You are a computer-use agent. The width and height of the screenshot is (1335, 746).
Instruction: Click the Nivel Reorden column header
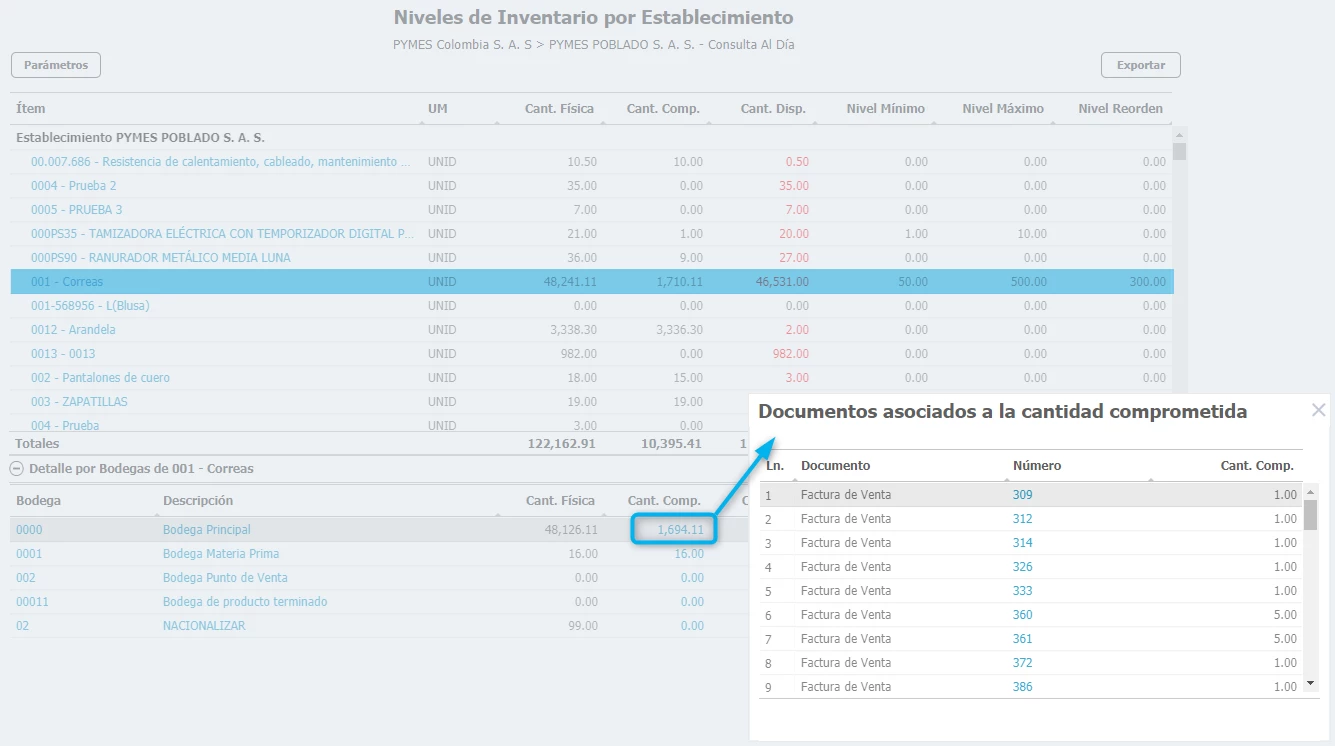coord(1120,108)
